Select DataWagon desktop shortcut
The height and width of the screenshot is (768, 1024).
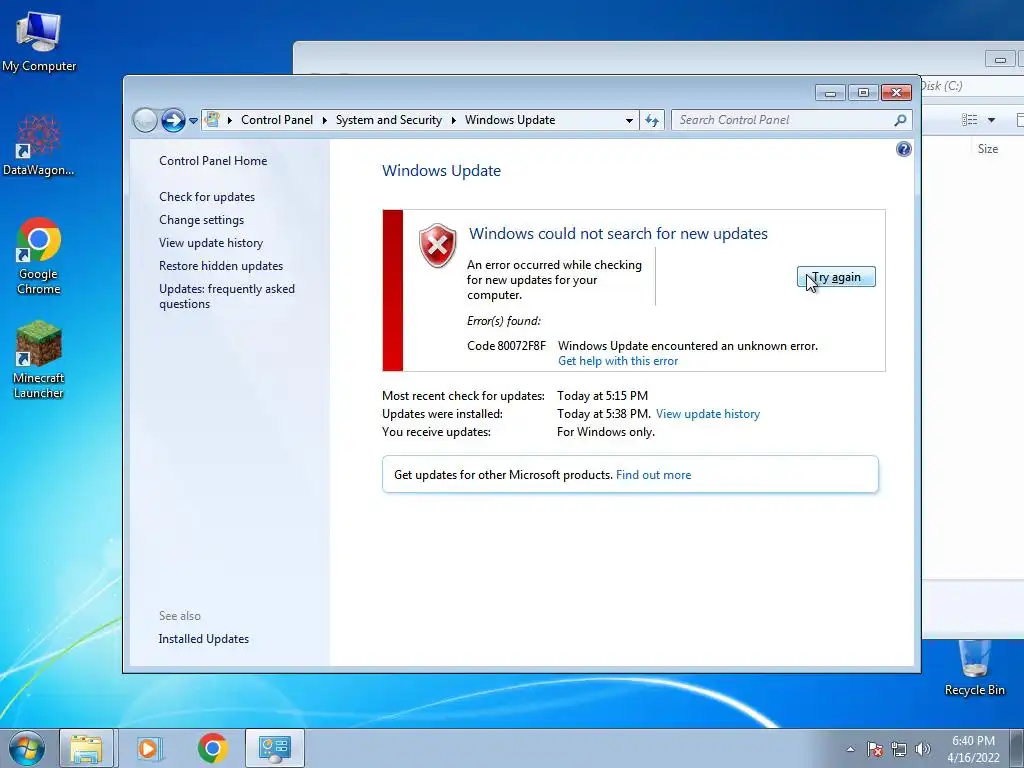pyautogui.click(x=39, y=144)
